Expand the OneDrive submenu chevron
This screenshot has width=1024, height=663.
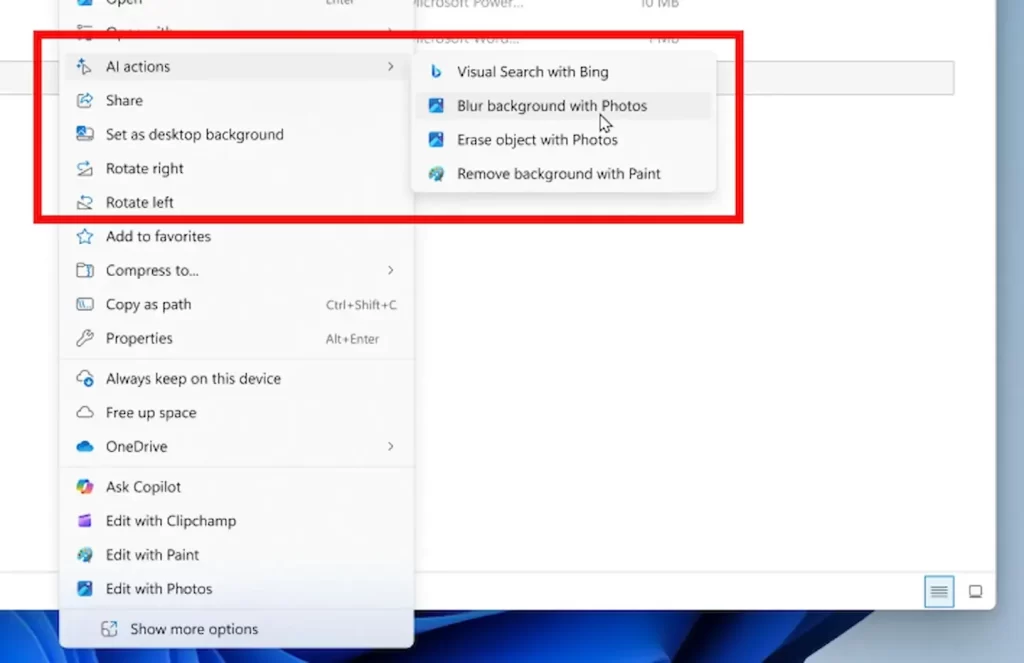point(390,447)
